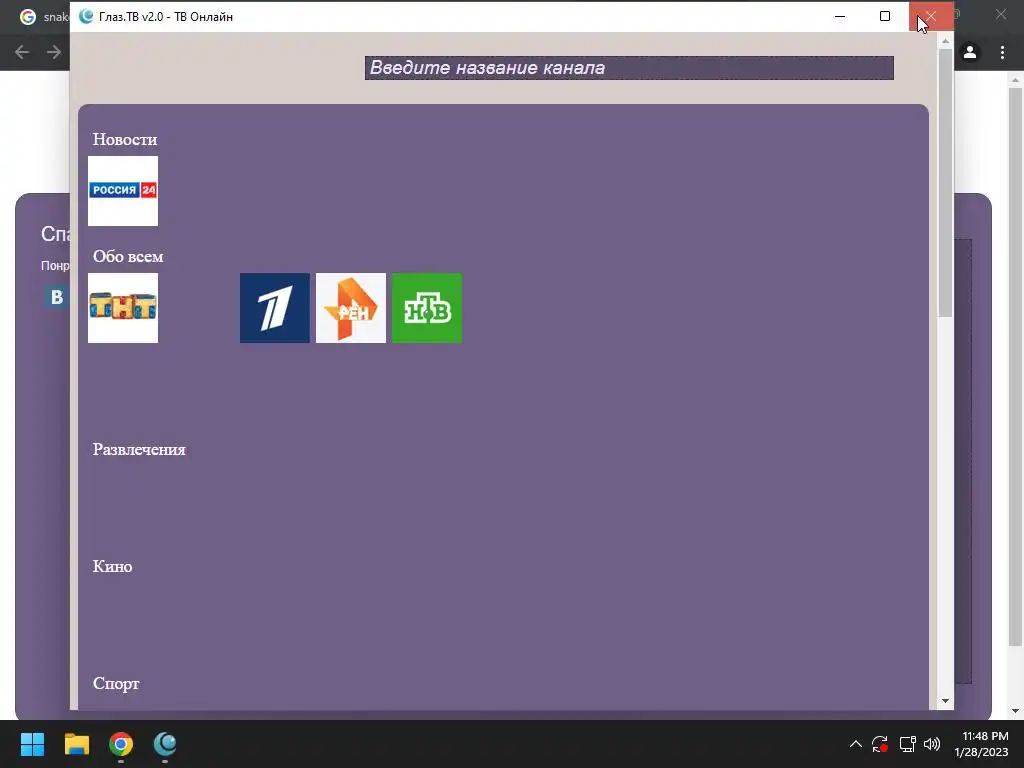Click the scroll up arrow in Глаз.ТВ window
This screenshot has width=1024, height=768.
point(945,41)
